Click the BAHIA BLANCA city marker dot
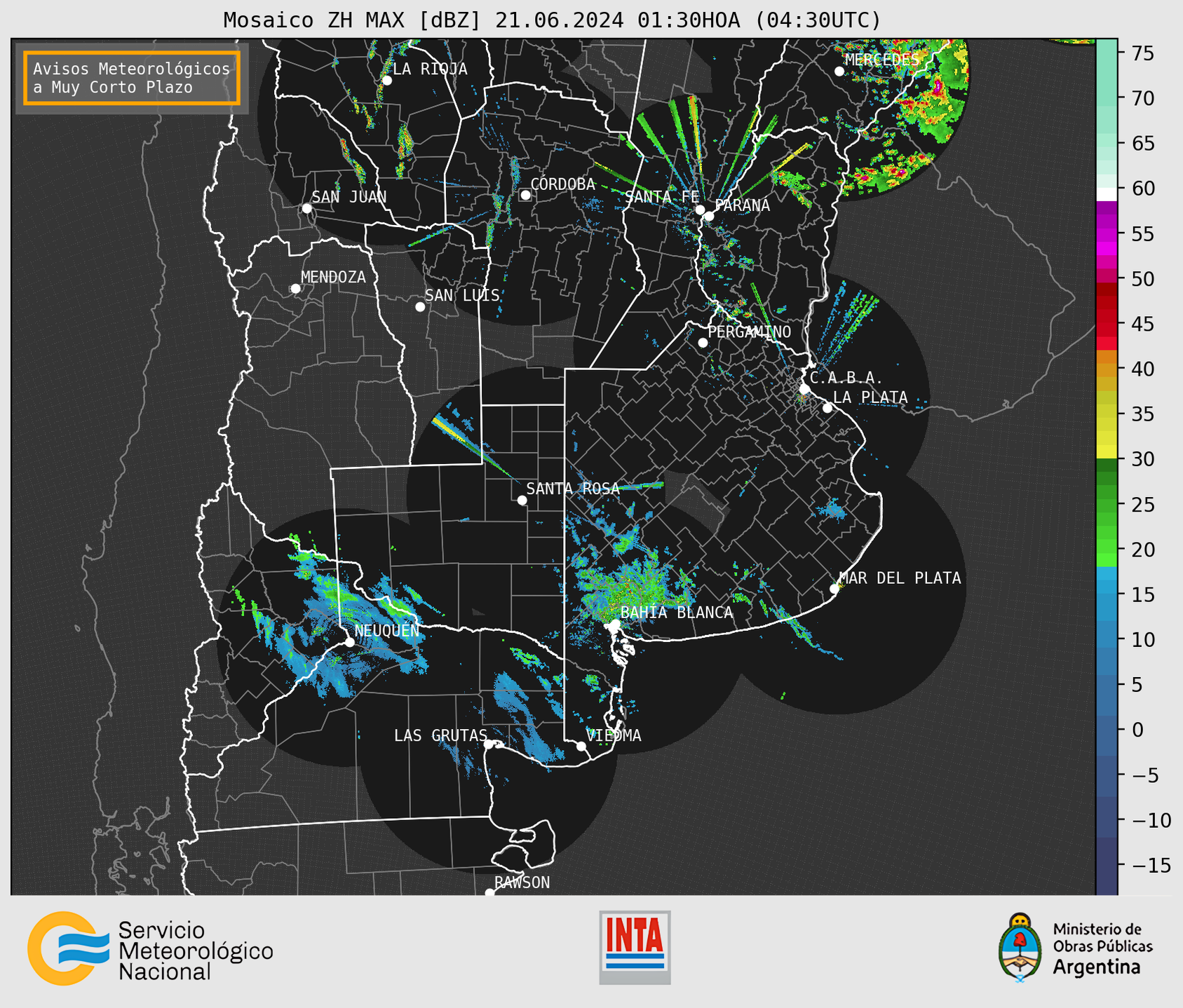Viewport: 1183px width, 1008px height. tap(615, 624)
